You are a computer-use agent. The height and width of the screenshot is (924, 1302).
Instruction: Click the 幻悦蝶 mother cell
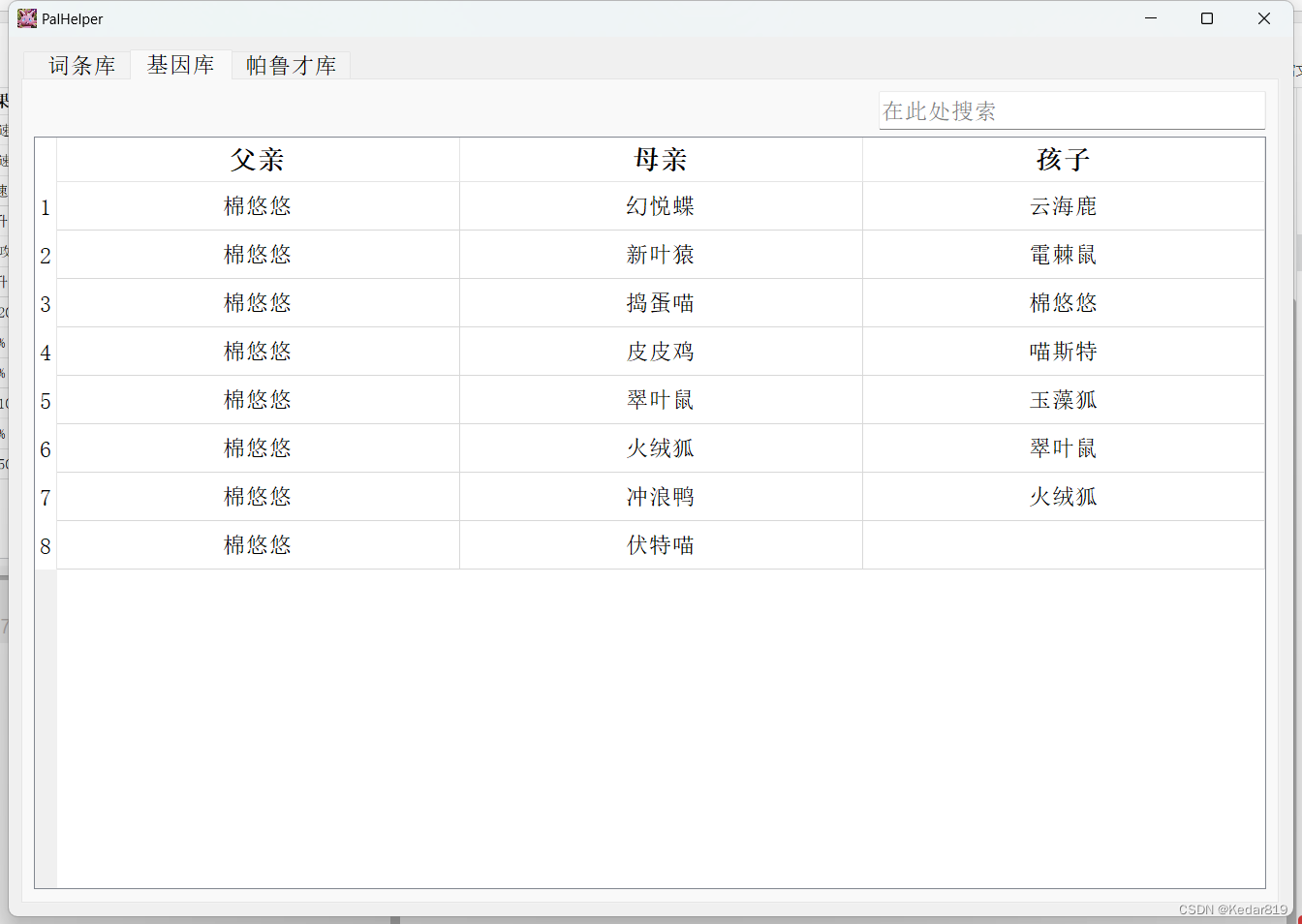pyautogui.click(x=661, y=206)
